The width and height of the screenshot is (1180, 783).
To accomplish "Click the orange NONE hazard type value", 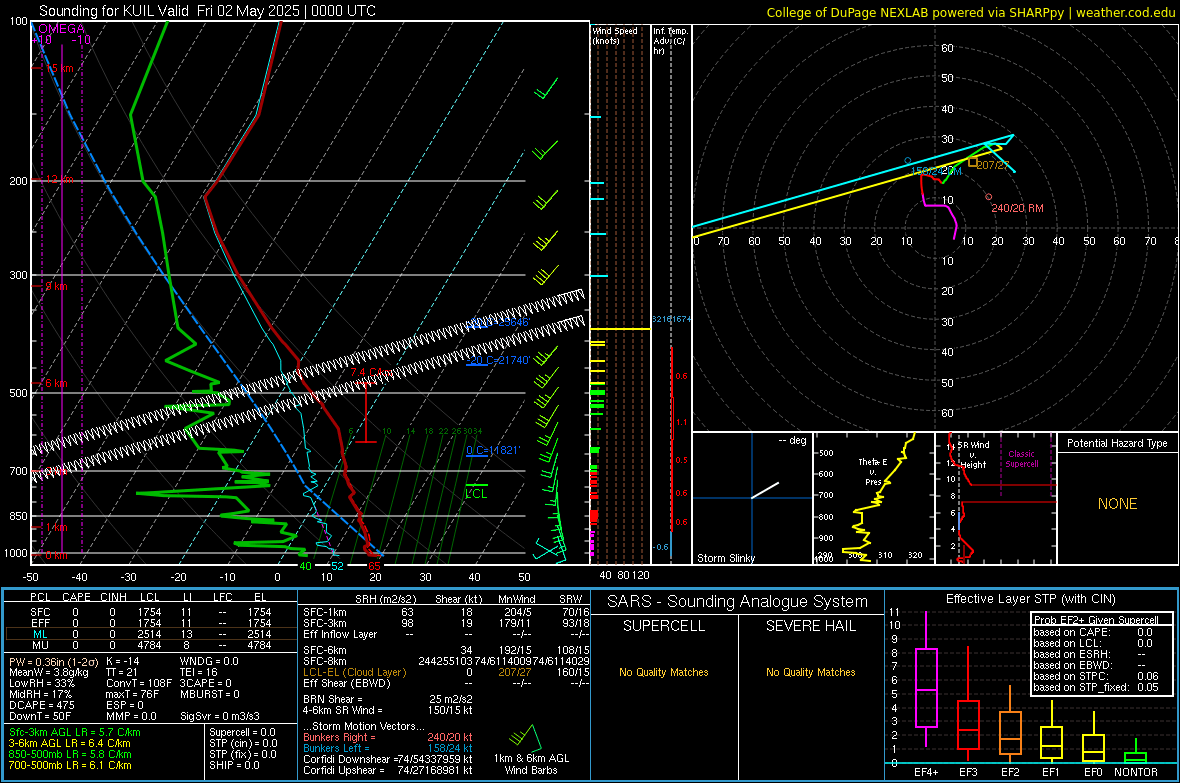I will [x=1117, y=504].
